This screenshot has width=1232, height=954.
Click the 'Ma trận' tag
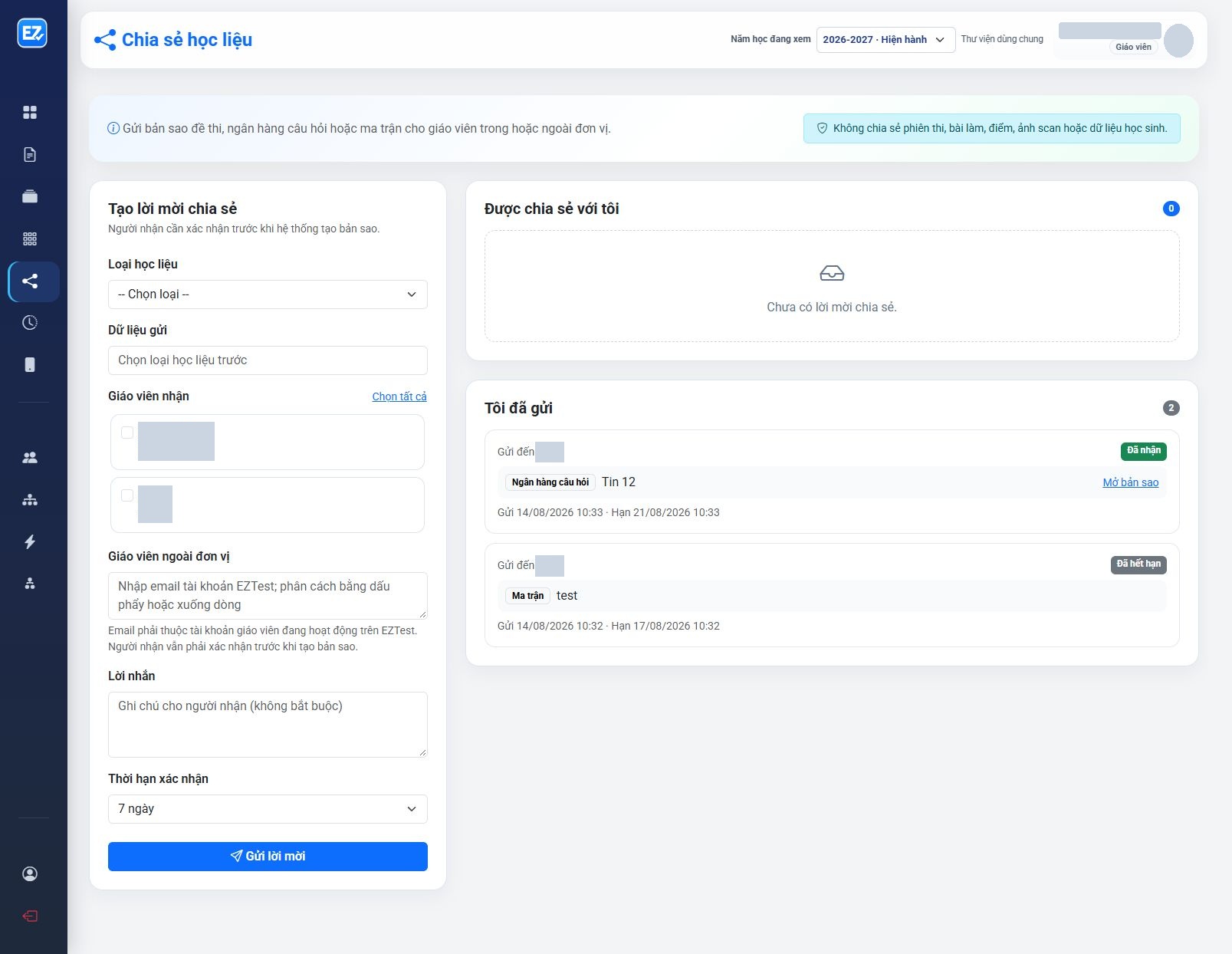(527, 596)
